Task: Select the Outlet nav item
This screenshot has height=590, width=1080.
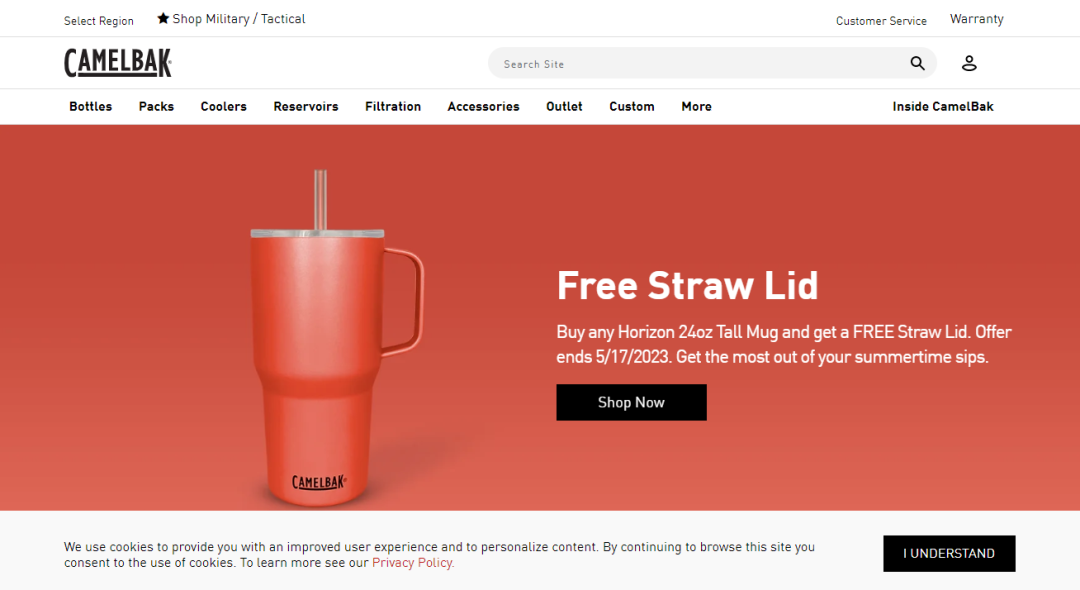Action: [564, 107]
